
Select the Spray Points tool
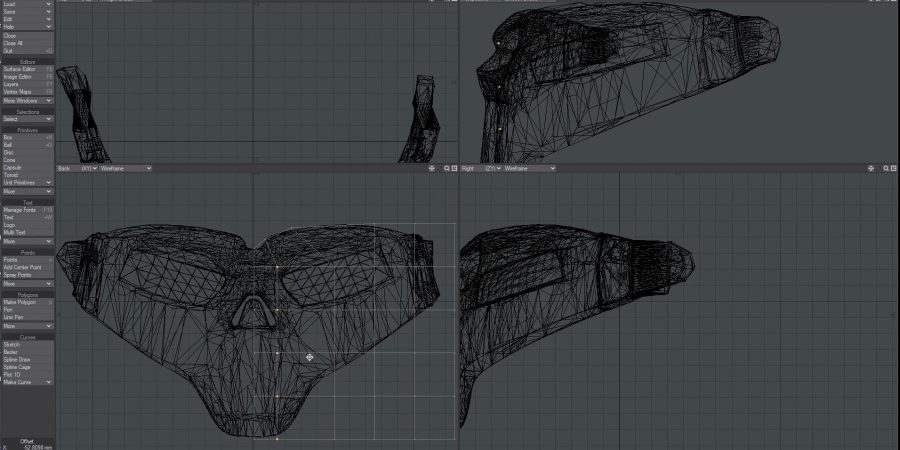pyautogui.click(x=27, y=275)
